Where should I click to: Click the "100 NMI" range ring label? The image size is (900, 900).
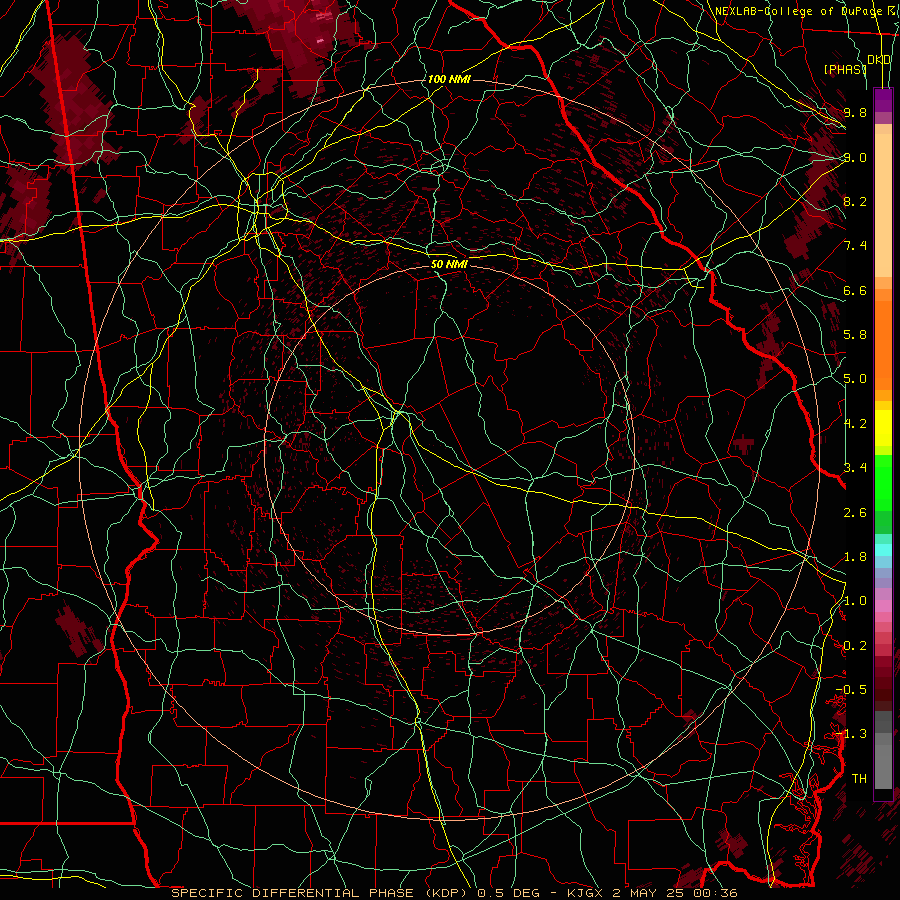(x=449, y=79)
